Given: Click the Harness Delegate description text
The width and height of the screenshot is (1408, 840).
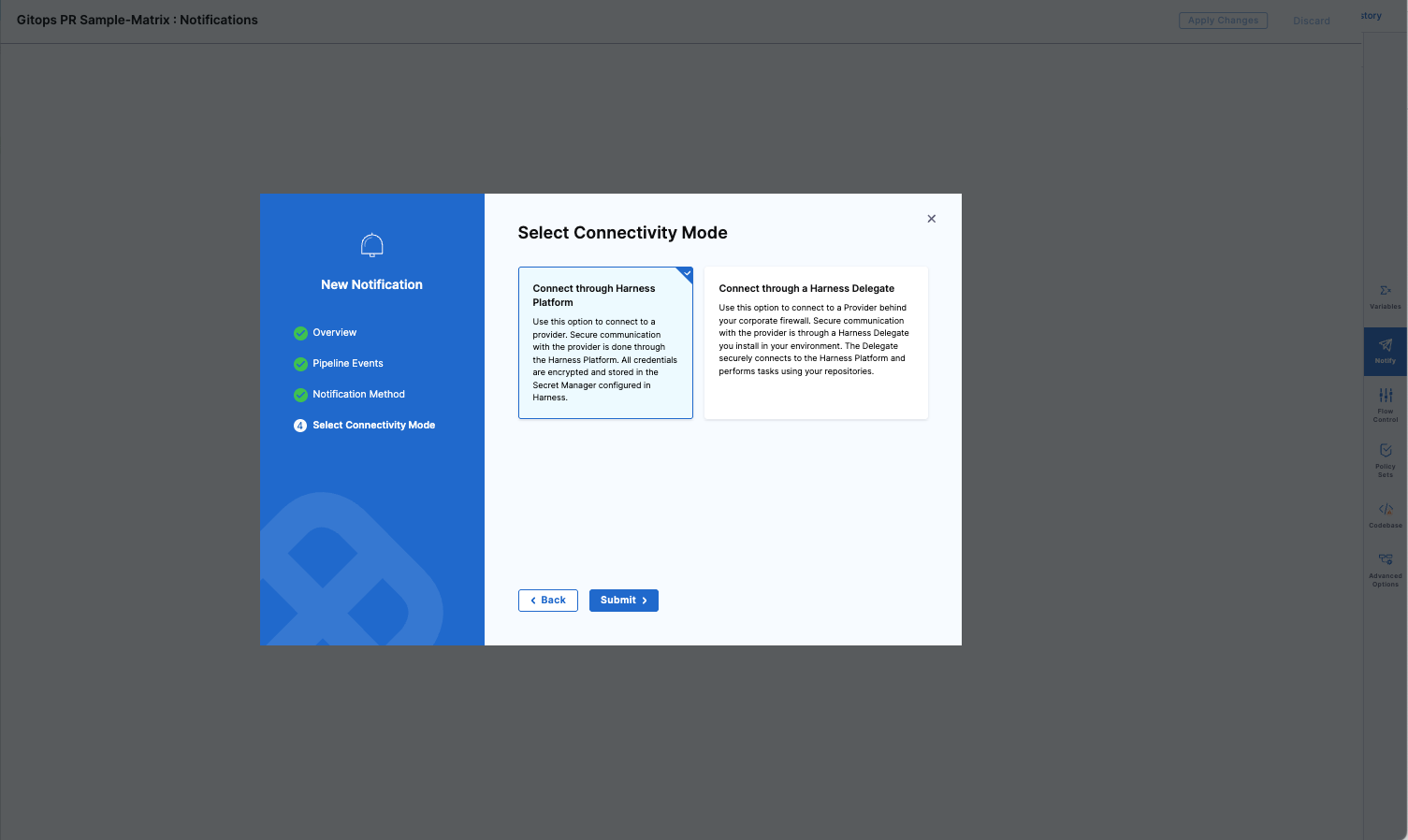Looking at the screenshot, I should (x=814, y=340).
